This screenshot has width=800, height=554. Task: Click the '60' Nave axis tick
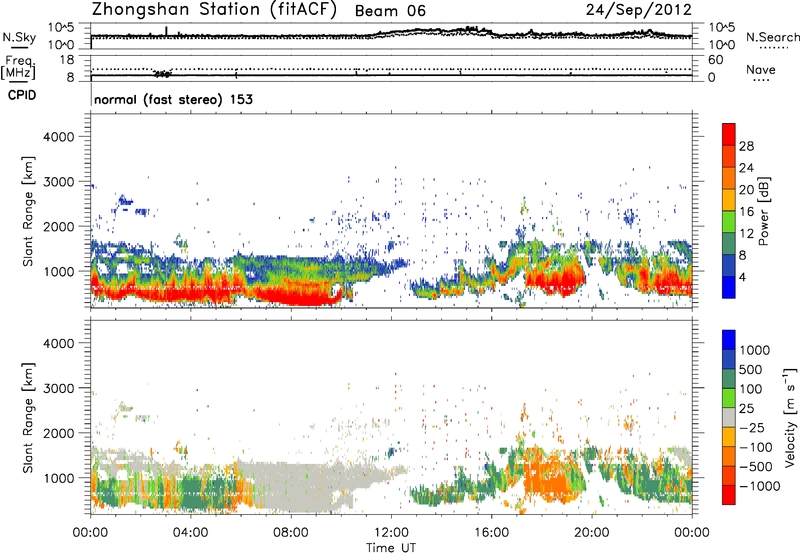click(715, 60)
